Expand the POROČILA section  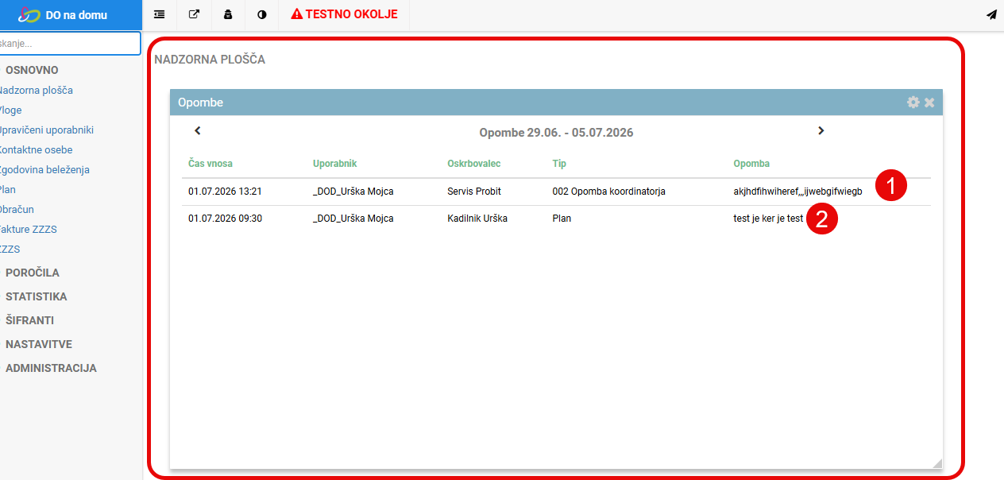coord(33,273)
